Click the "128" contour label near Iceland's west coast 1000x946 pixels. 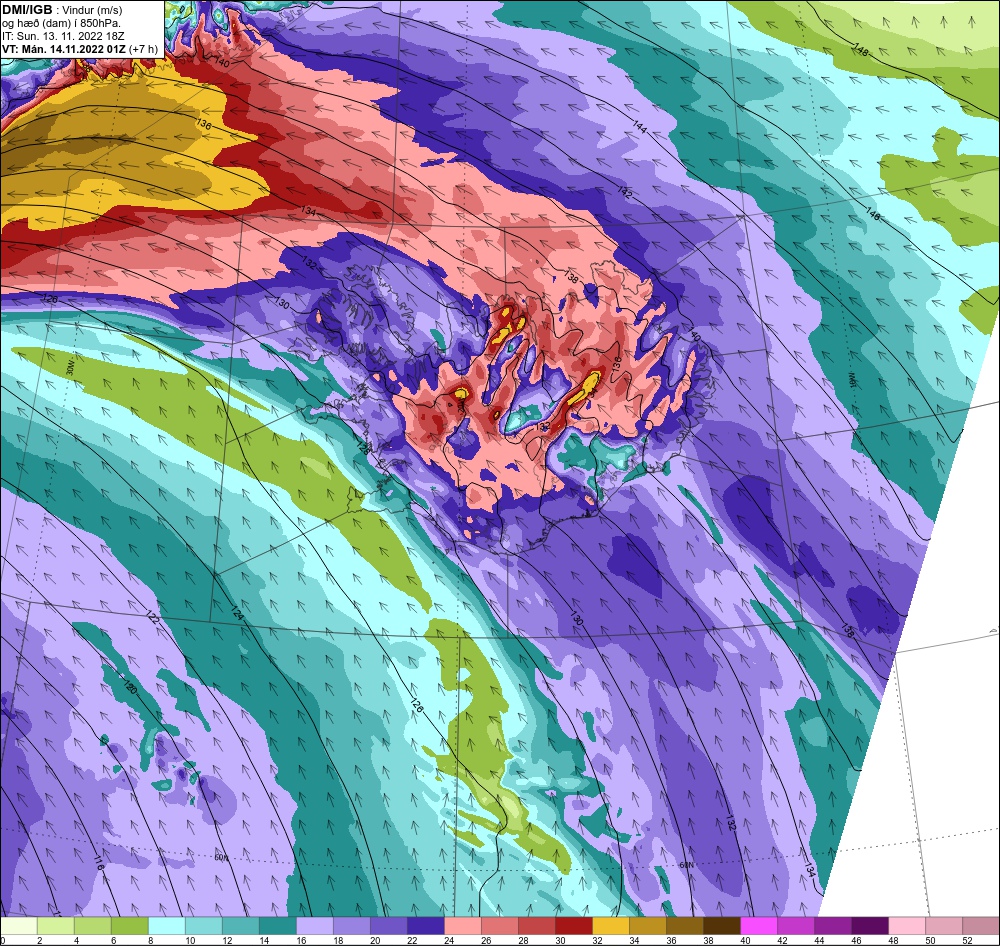coord(363,448)
